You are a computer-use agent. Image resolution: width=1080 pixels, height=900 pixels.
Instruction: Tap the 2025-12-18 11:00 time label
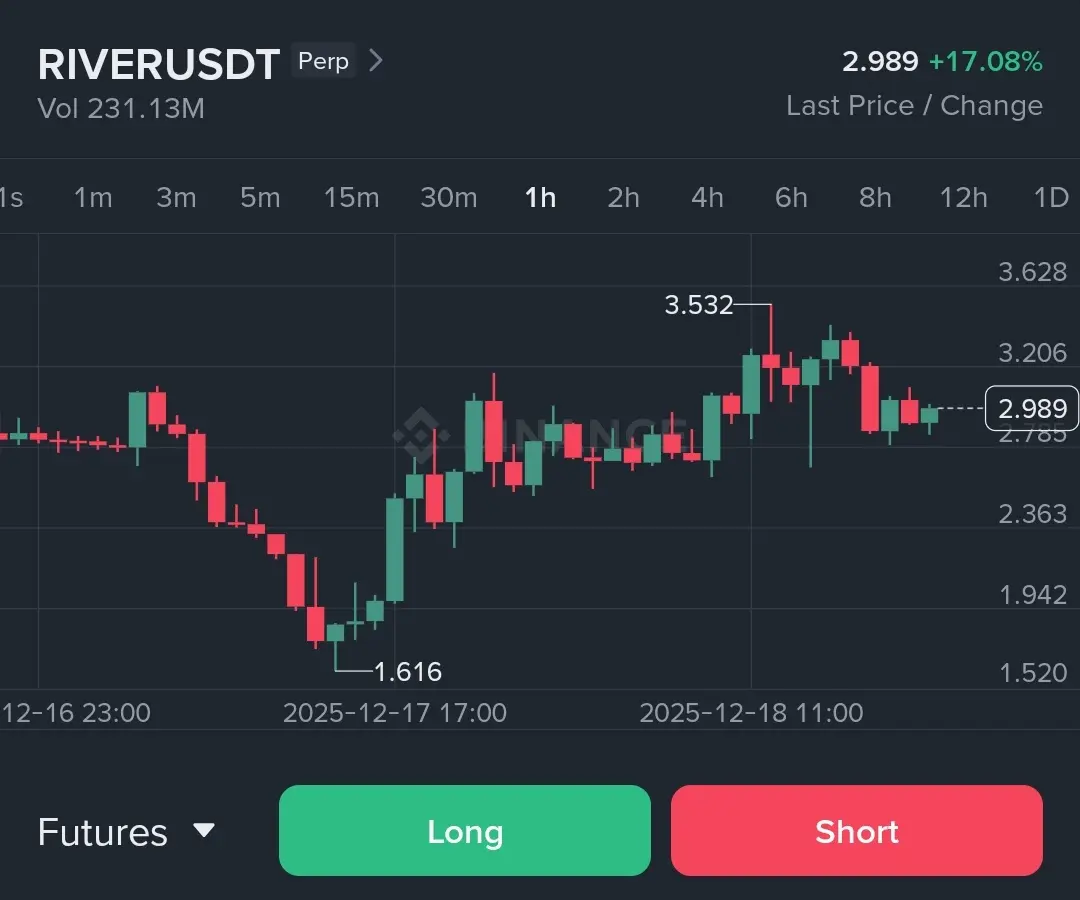click(x=751, y=713)
